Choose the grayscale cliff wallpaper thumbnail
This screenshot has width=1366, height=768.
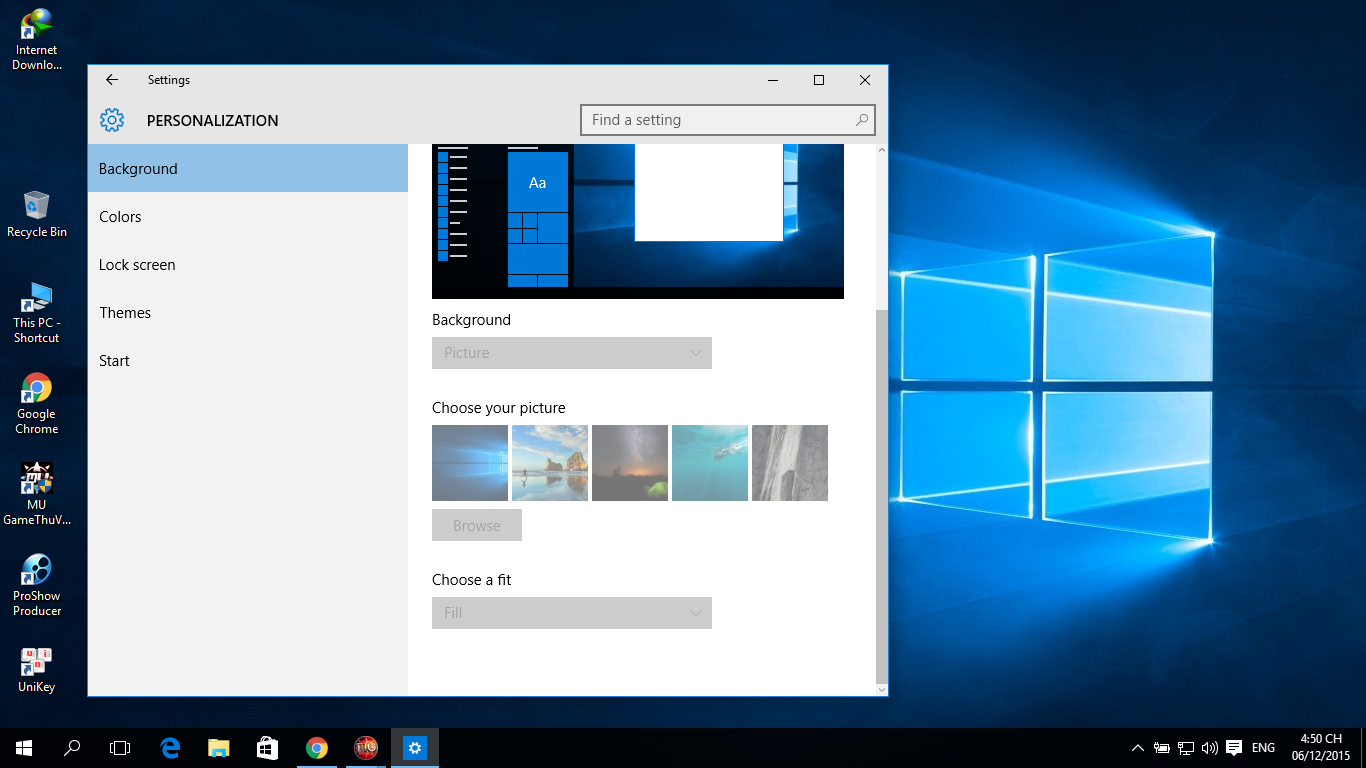coord(790,463)
